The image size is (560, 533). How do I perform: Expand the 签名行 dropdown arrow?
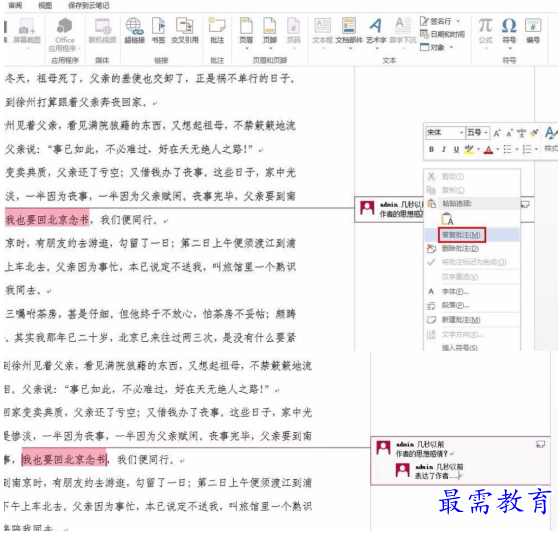point(458,21)
